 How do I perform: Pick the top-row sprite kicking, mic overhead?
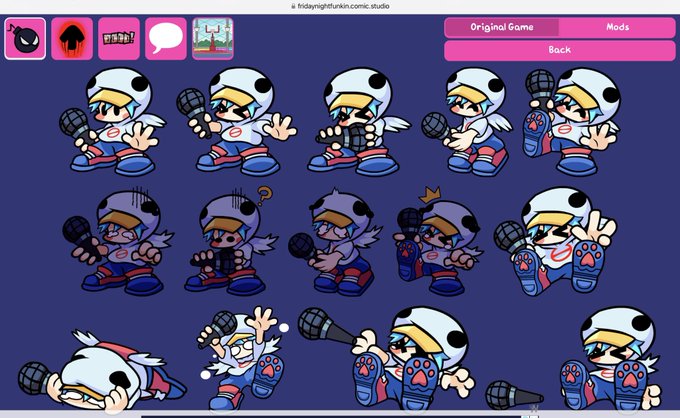tap(572, 121)
